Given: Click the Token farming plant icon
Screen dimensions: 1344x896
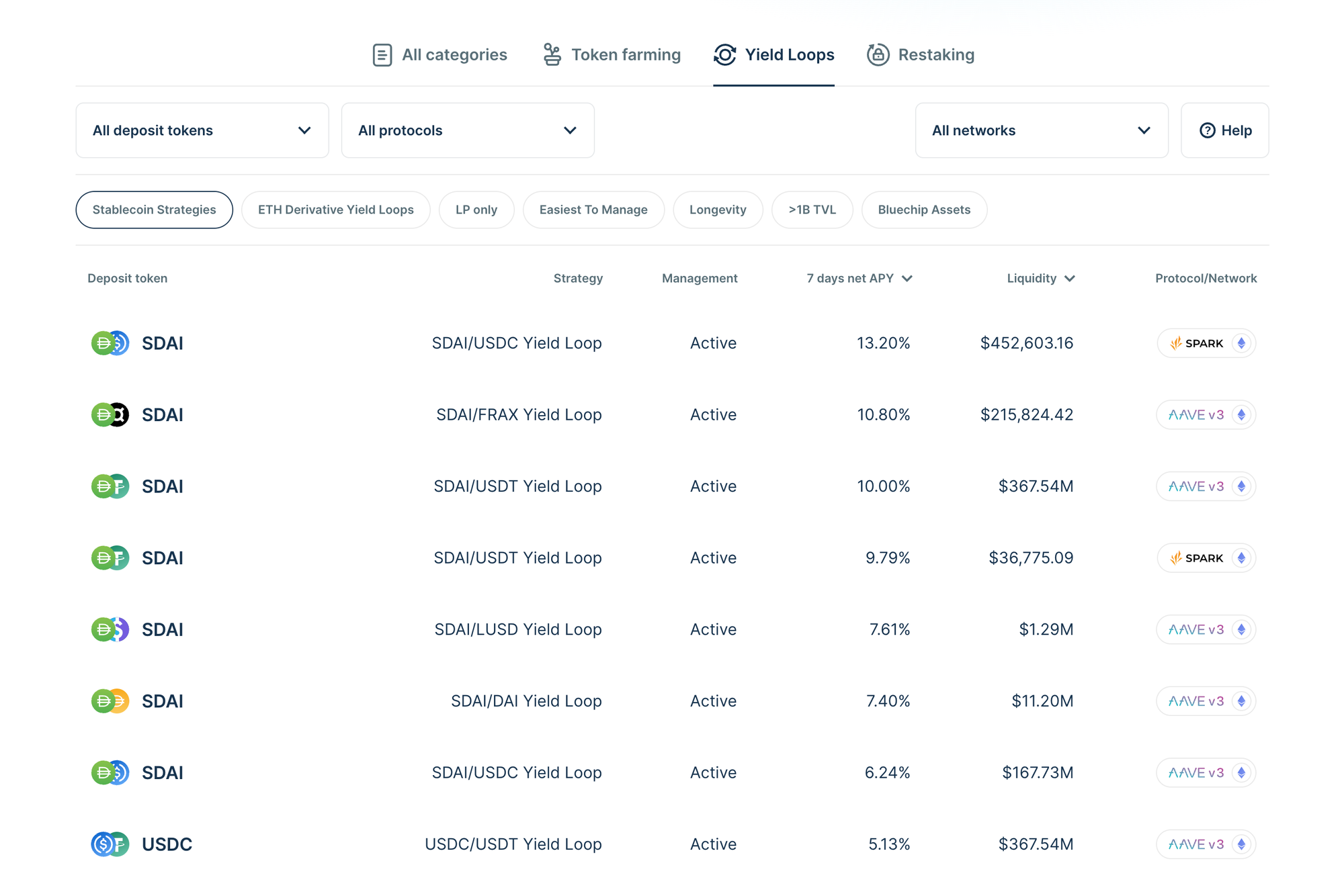Looking at the screenshot, I should point(552,55).
